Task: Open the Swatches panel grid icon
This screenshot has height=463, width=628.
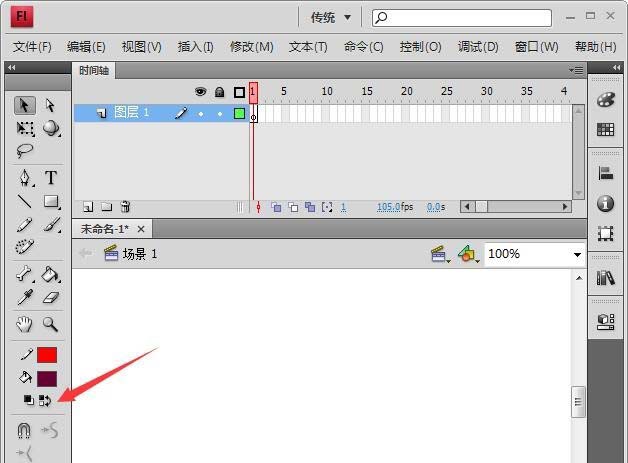Action: click(605, 129)
